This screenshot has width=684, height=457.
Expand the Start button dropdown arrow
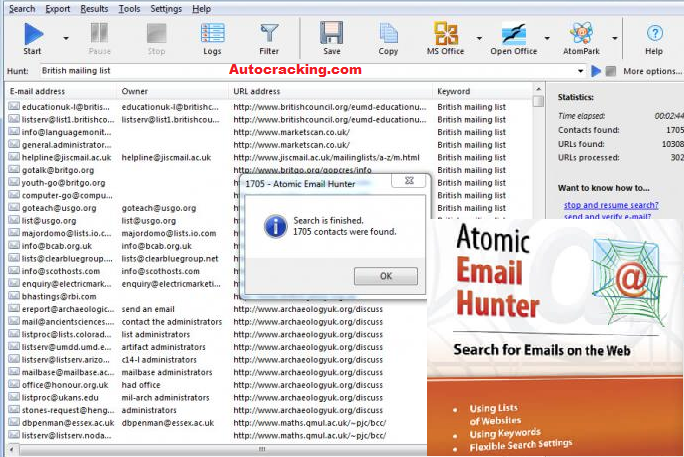coord(66,38)
